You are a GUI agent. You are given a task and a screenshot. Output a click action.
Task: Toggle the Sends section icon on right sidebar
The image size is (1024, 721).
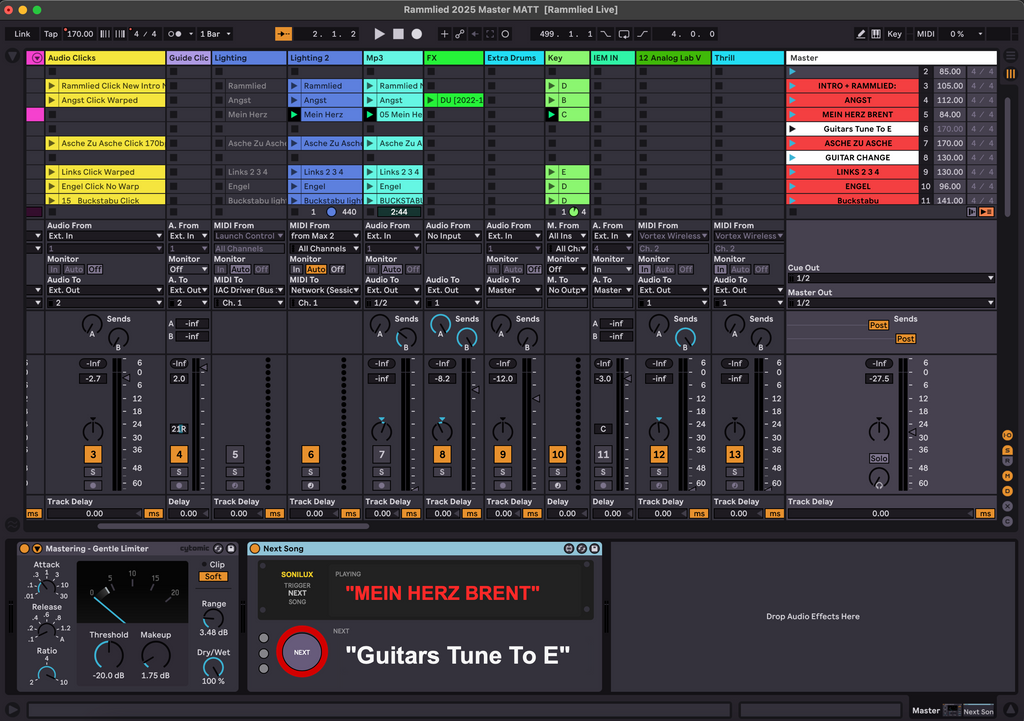tap(1008, 450)
